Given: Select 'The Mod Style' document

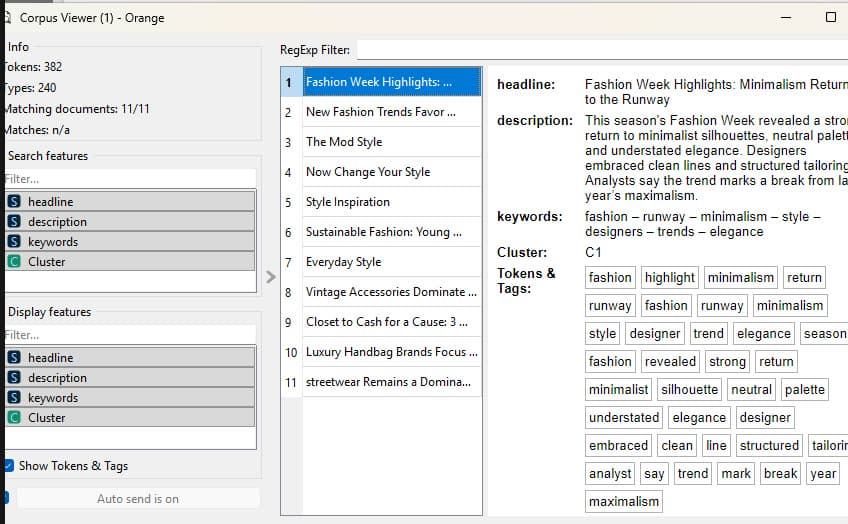Looking at the screenshot, I should click(391, 142).
